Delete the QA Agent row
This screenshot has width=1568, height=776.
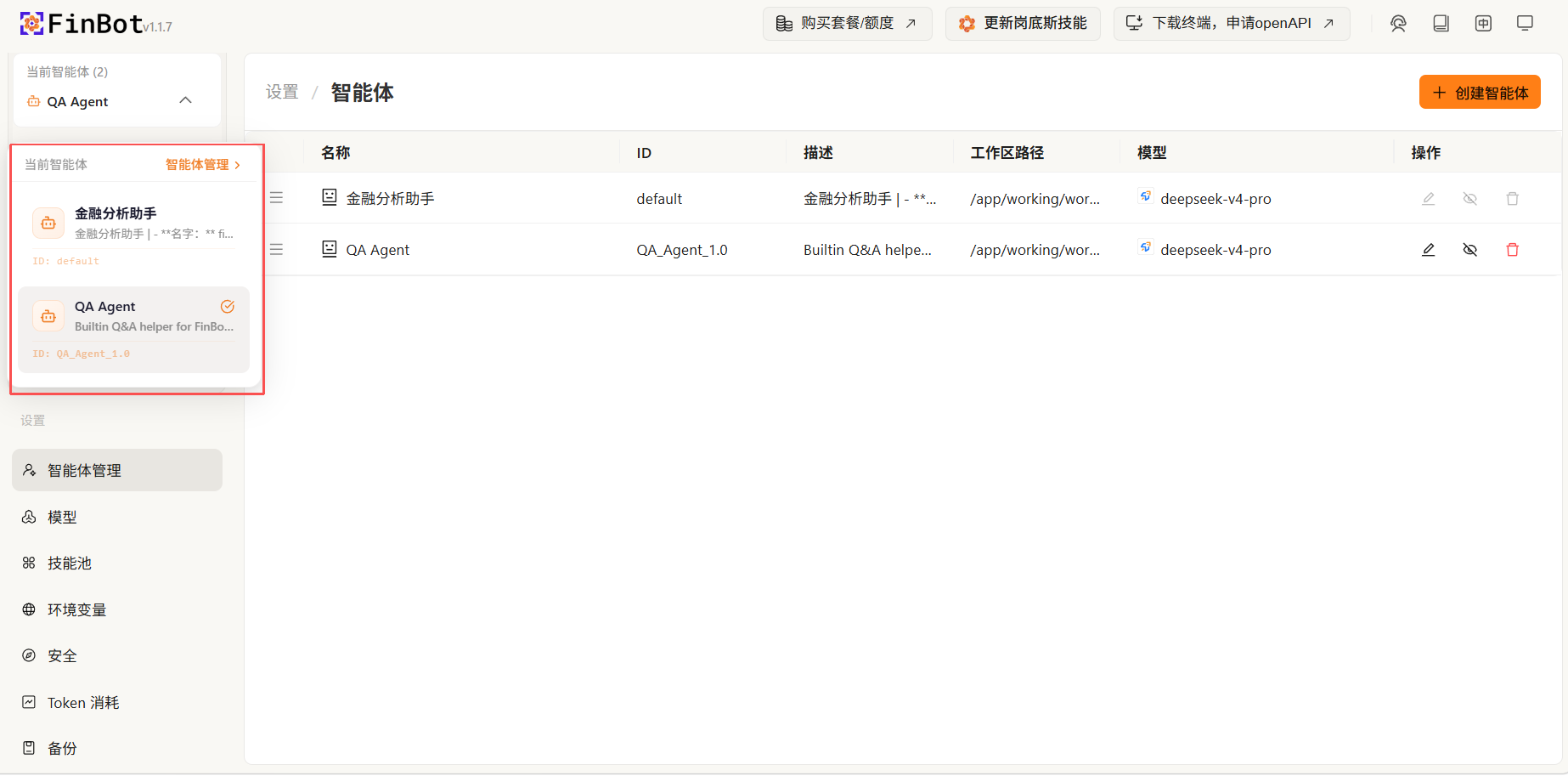click(x=1513, y=250)
